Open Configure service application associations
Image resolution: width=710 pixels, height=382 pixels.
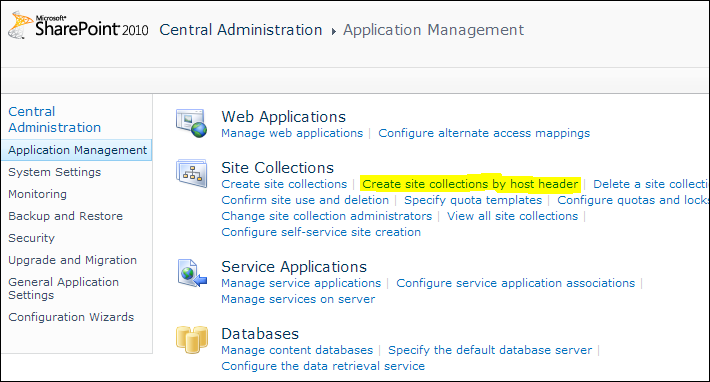tap(516, 283)
